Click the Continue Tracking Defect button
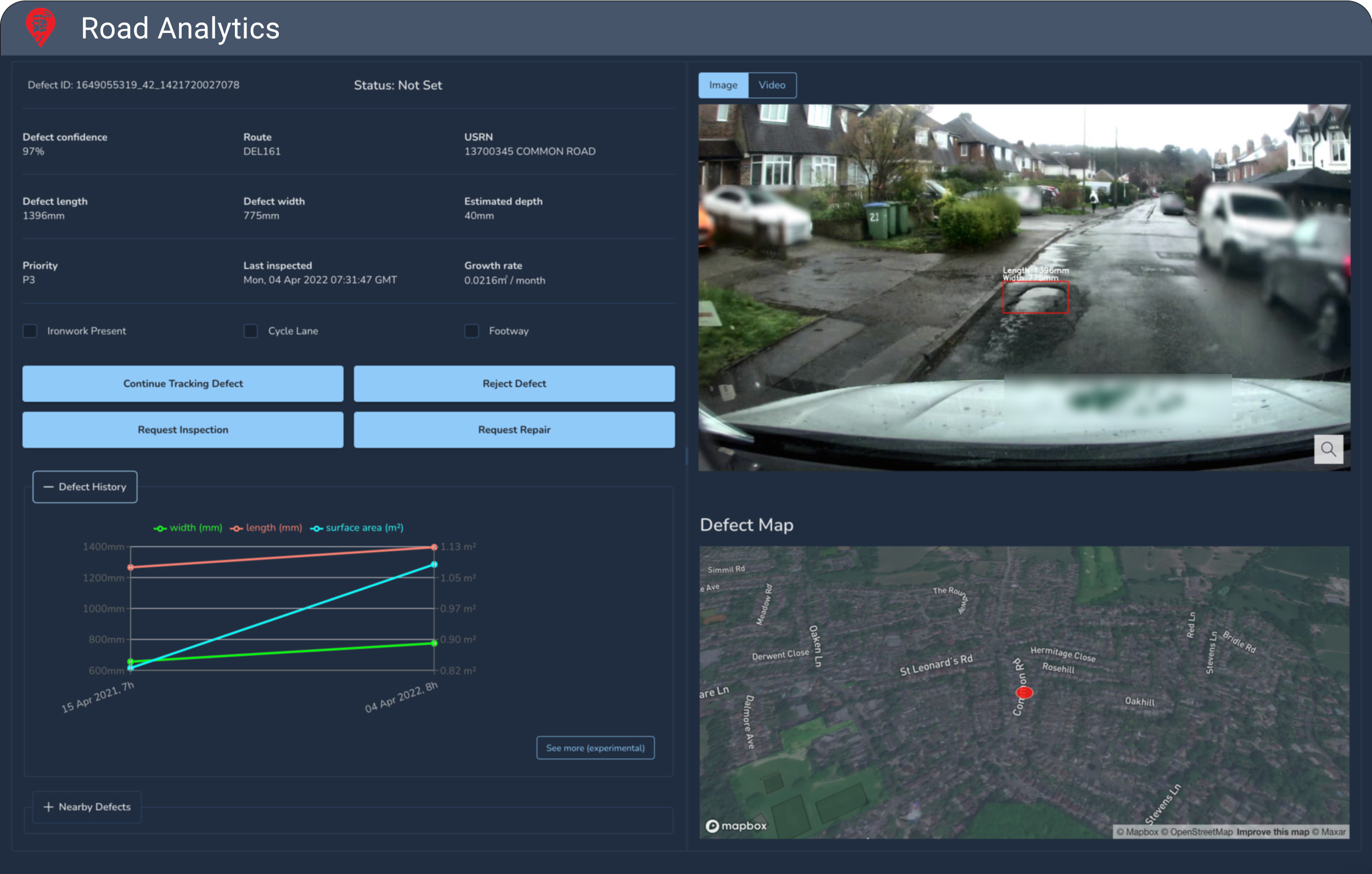The width and height of the screenshot is (1372, 874). pyautogui.click(x=182, y=383)
